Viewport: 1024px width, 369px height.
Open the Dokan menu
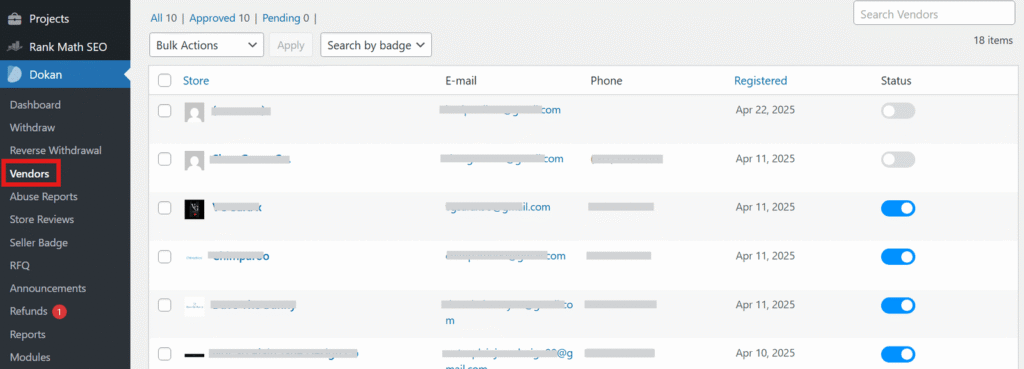[x=65, y=74]
